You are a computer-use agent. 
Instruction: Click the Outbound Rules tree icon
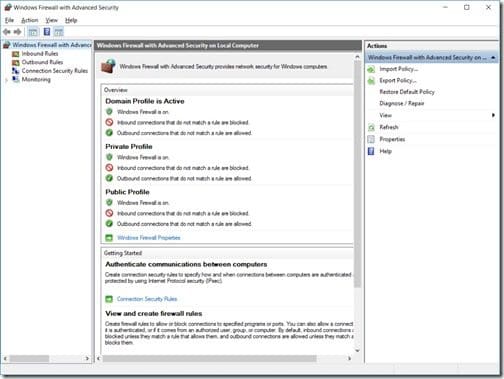[16, 62]
